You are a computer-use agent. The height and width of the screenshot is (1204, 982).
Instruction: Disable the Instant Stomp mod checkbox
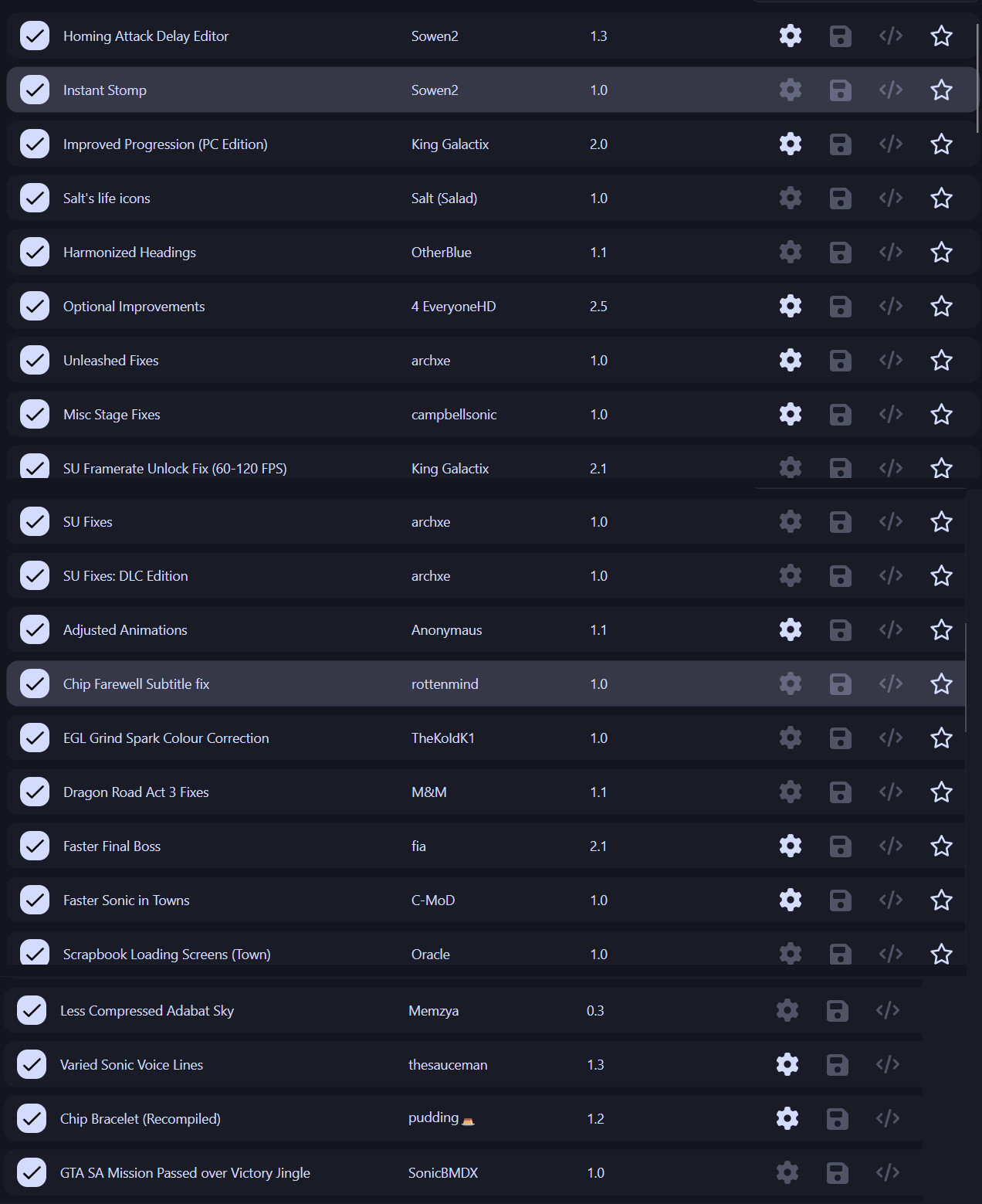(x=35, y=90)
